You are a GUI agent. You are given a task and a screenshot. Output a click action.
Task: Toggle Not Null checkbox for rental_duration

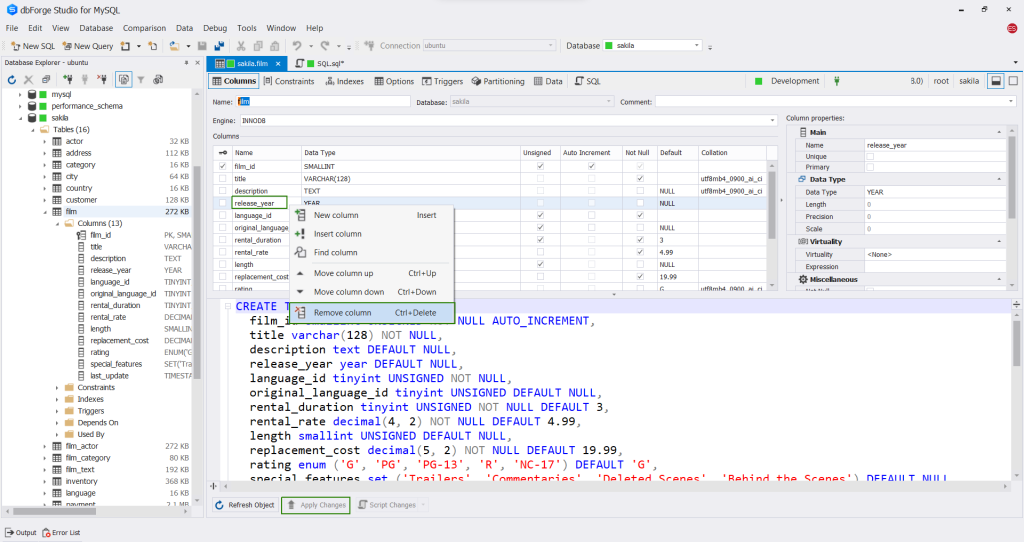click(x=640, y=240)
